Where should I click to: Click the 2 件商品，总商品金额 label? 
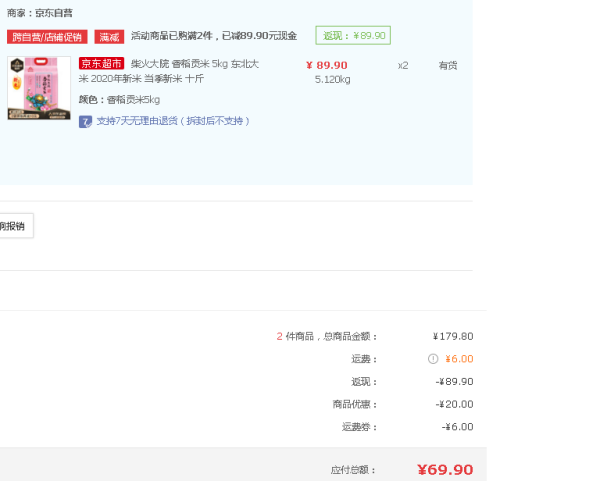click(x=327, y=336)
